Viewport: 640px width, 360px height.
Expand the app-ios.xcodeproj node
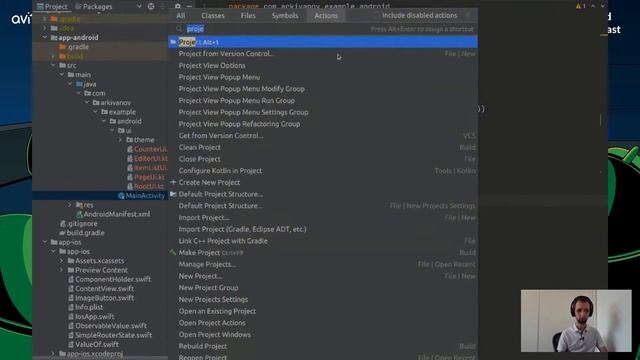53,353
